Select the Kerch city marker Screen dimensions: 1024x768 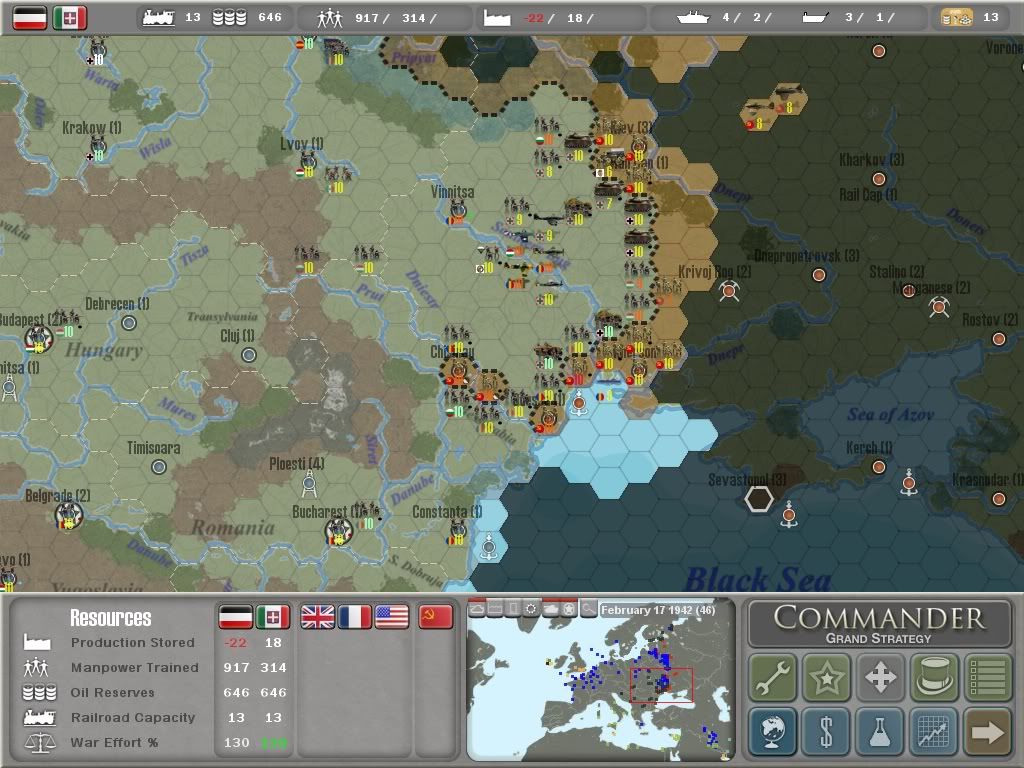(879, 466)
